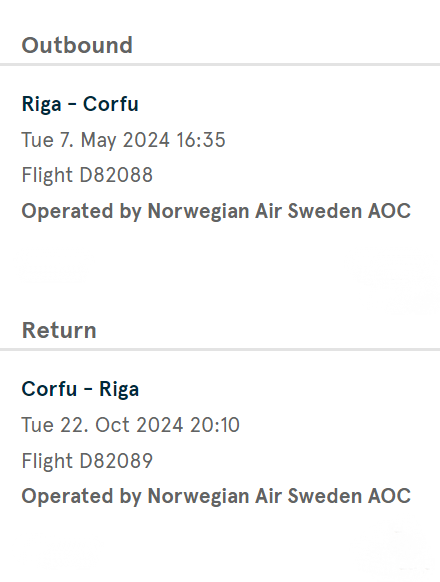Click the divider line below Return heading
This screenshot has height=582, width=440.
220,350
